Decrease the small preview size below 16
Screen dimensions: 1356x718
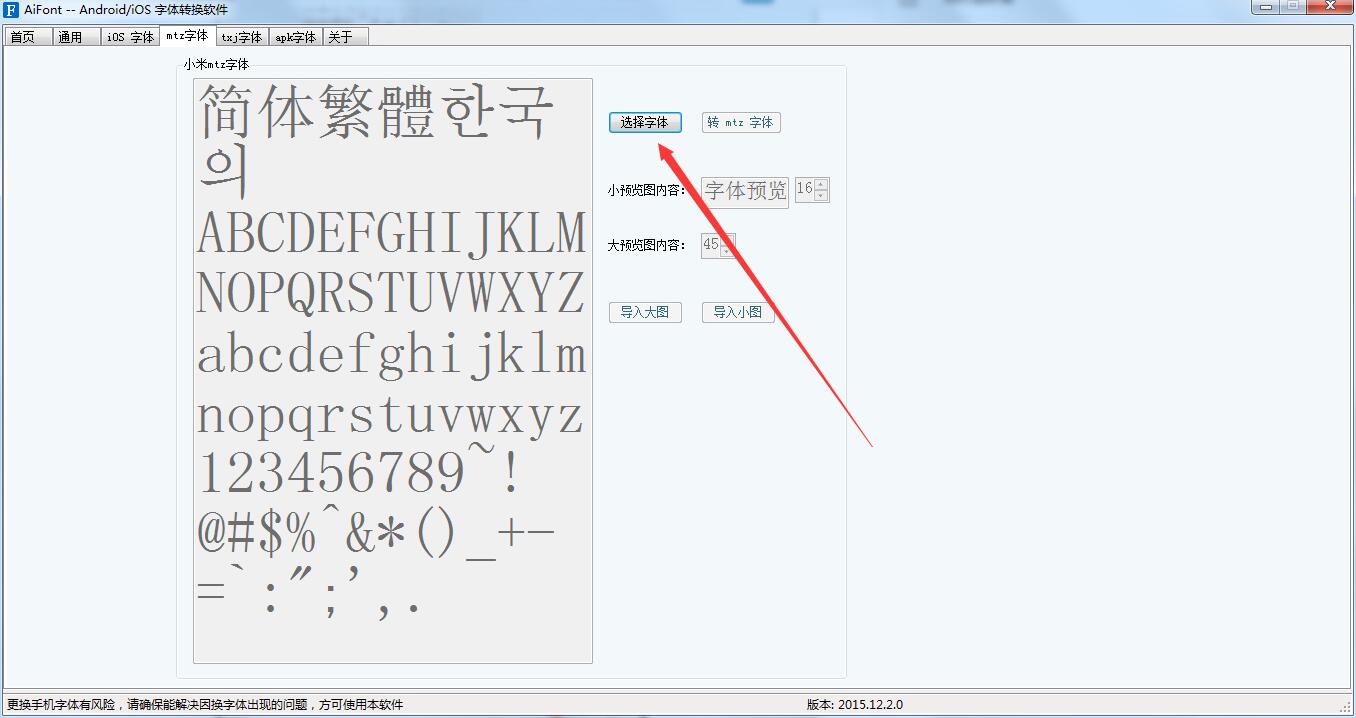pos(821,194)
